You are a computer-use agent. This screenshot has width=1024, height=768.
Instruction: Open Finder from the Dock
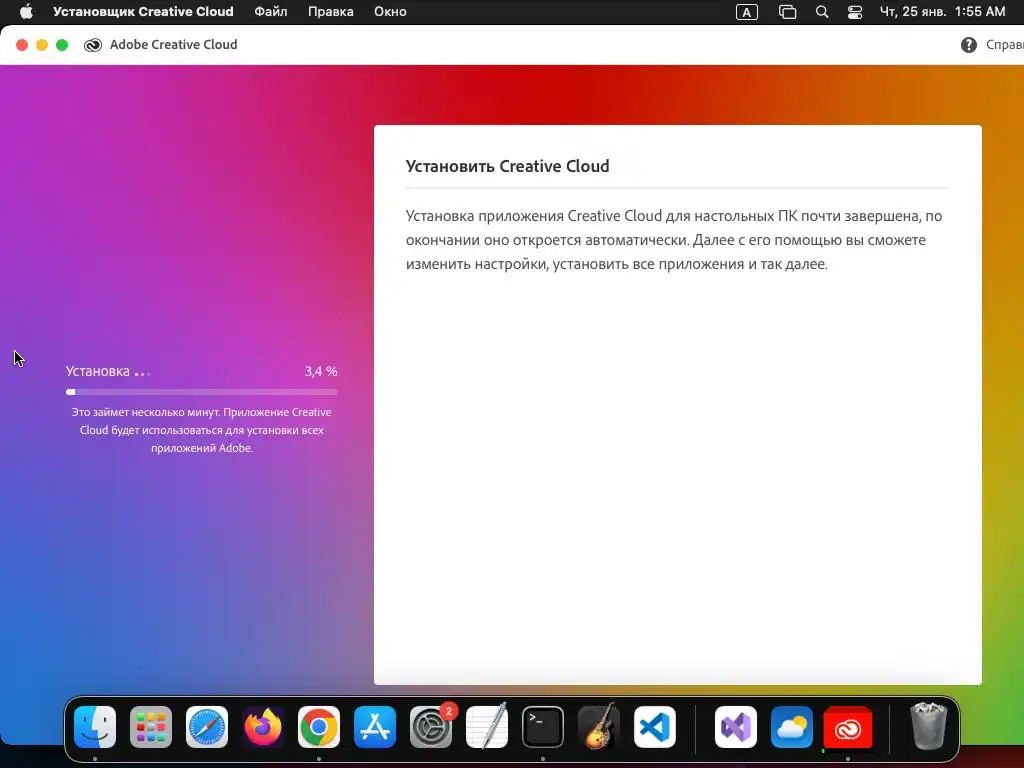95,727
